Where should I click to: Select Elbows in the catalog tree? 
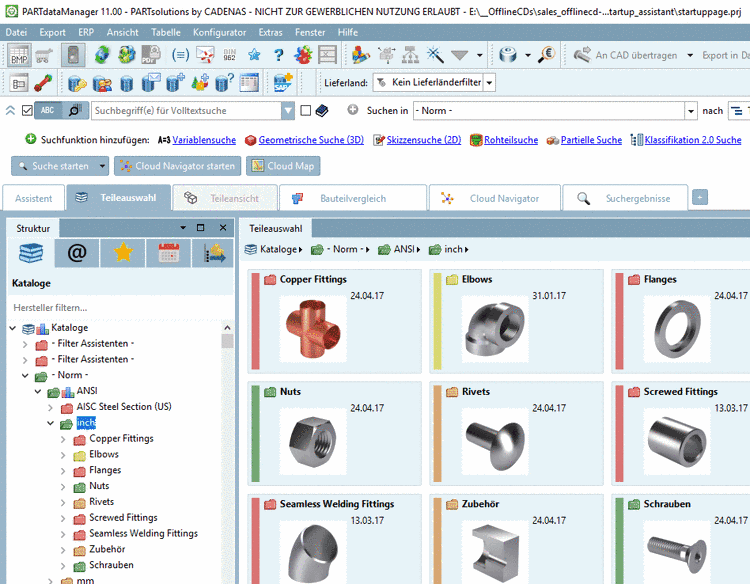pos(104,454)
